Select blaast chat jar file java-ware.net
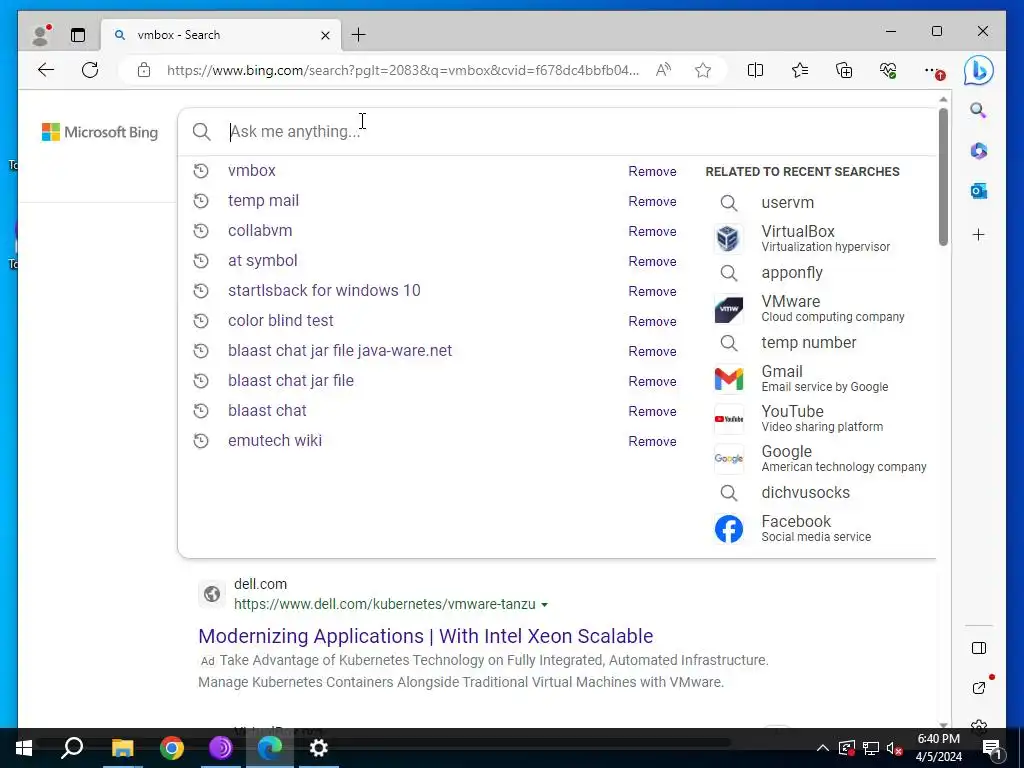 340,351
